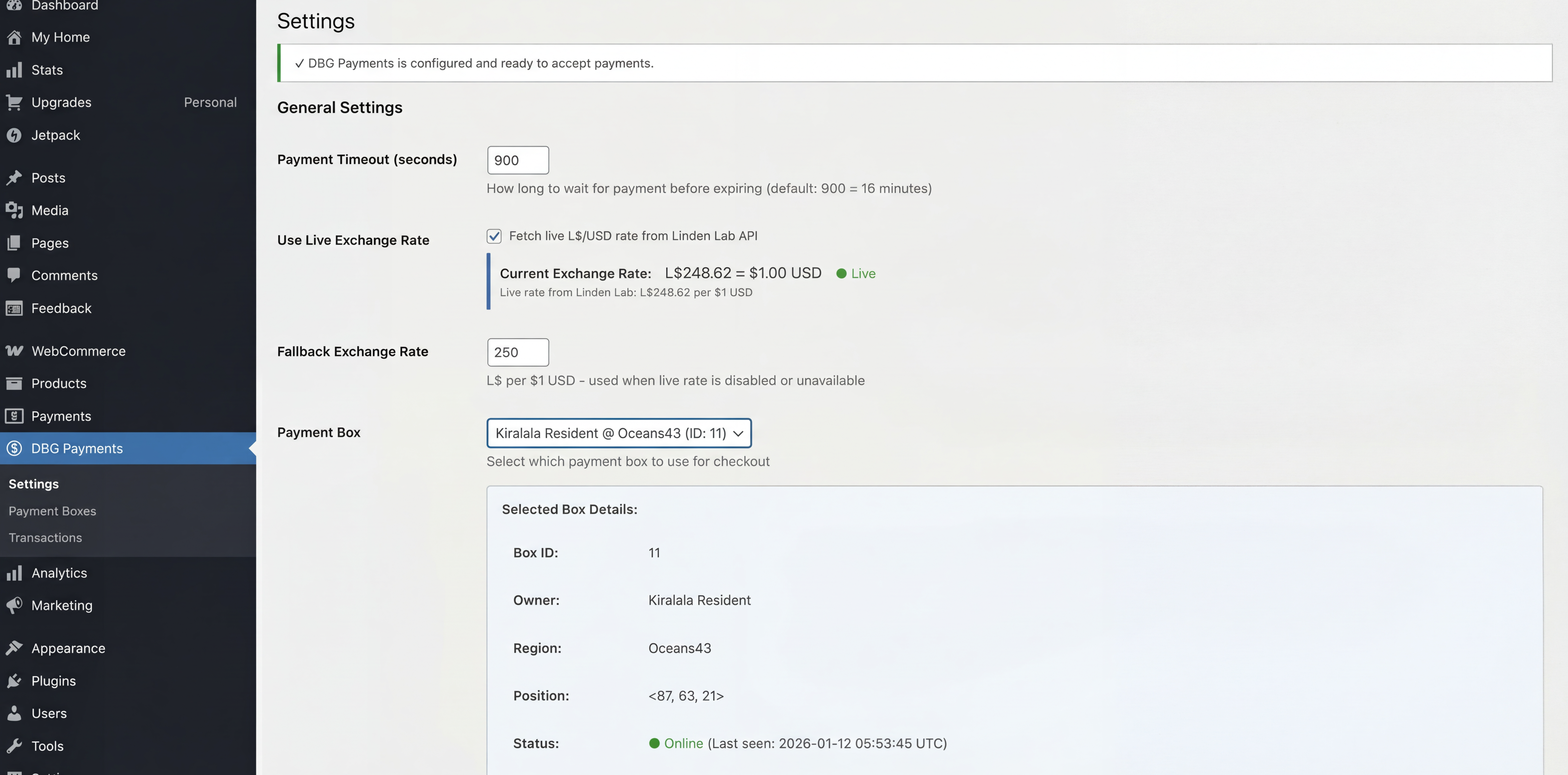The height and width of the screenshot is (775, 1568).
Task: Click the Plugins plug icon
Action: click(14, 681)
